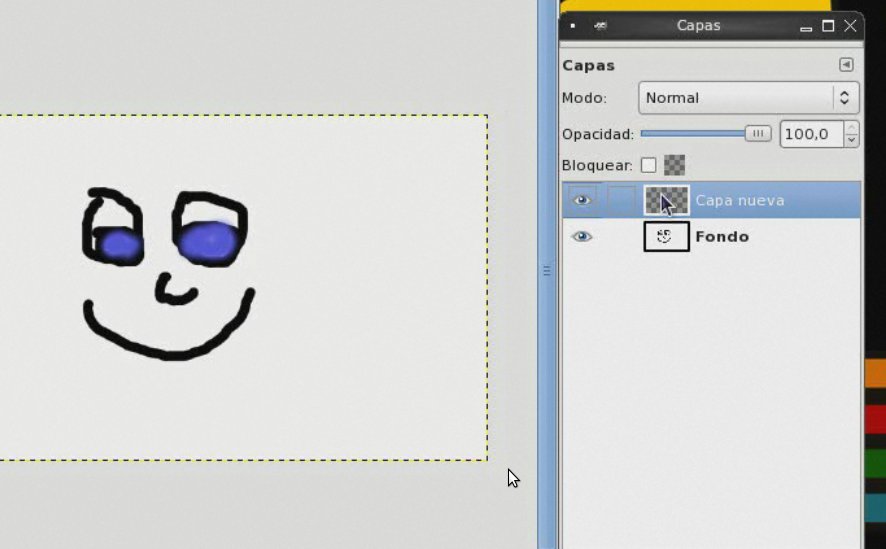This screenshot has width=886, height=549.
Task: Toggle the chain link box for Capa nueva
Action: pos(622,200)
